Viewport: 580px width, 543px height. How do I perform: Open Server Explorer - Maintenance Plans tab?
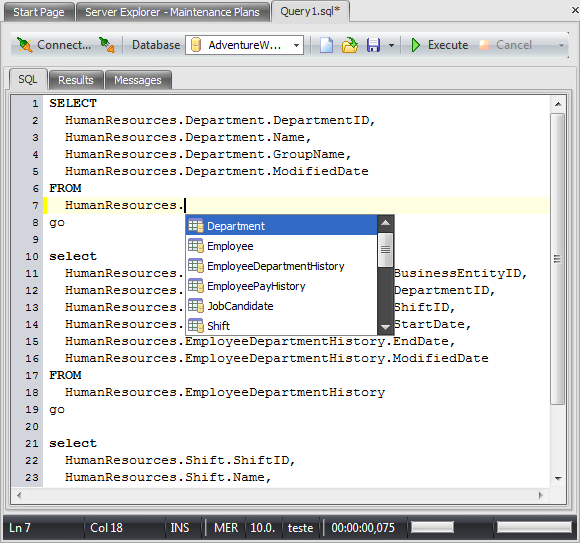pyautogui.click(x=172, y=12)
